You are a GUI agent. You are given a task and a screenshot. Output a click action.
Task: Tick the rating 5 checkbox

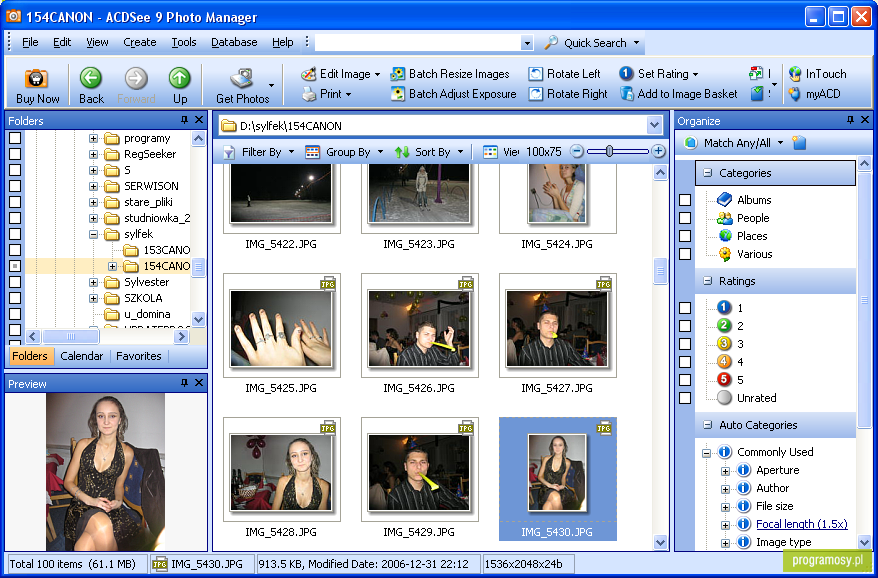pyautogui.click(x=685, y=380)
